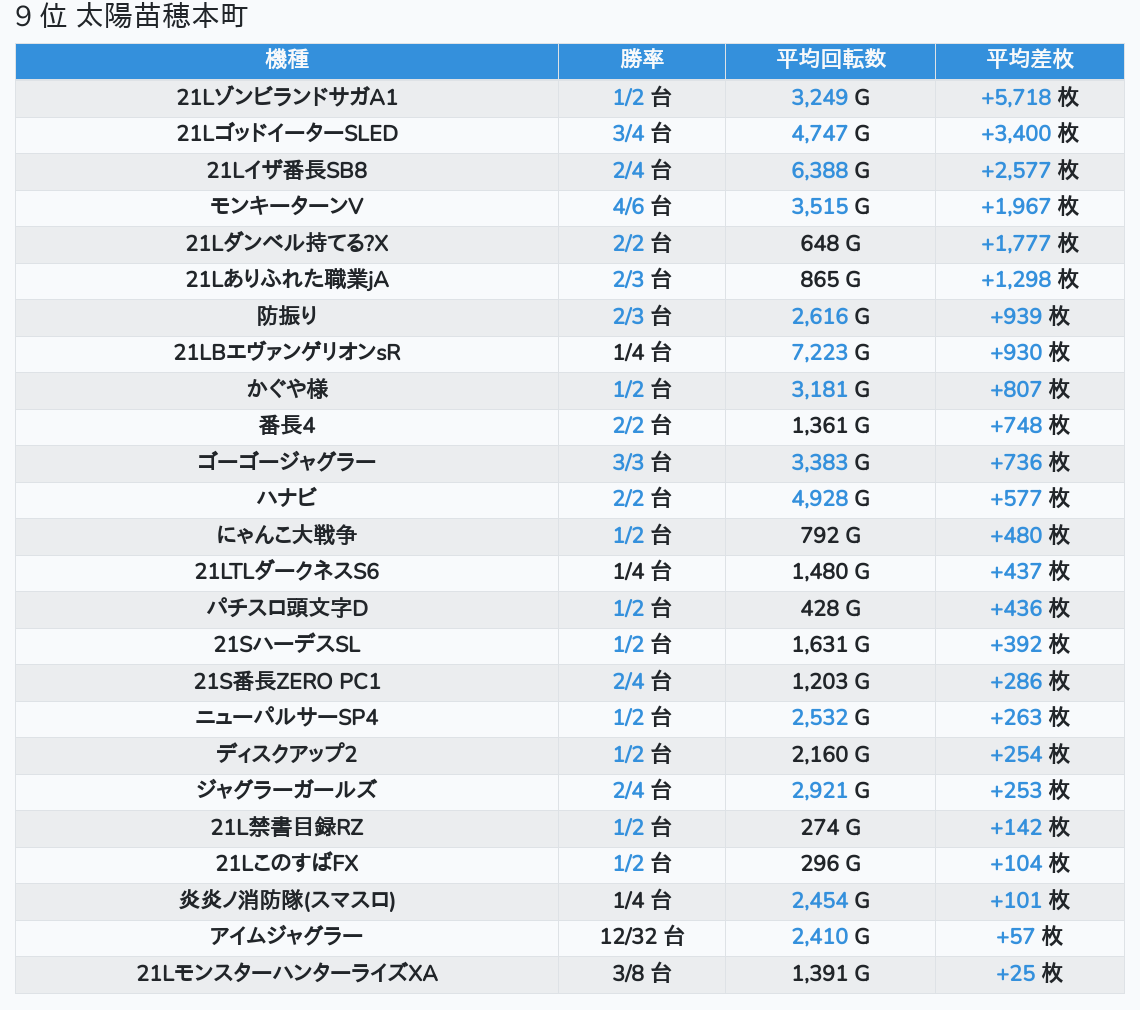The image size is (1140, 1010).
Task: Click the 2,921 G spin count
Action: coord(830,790)
